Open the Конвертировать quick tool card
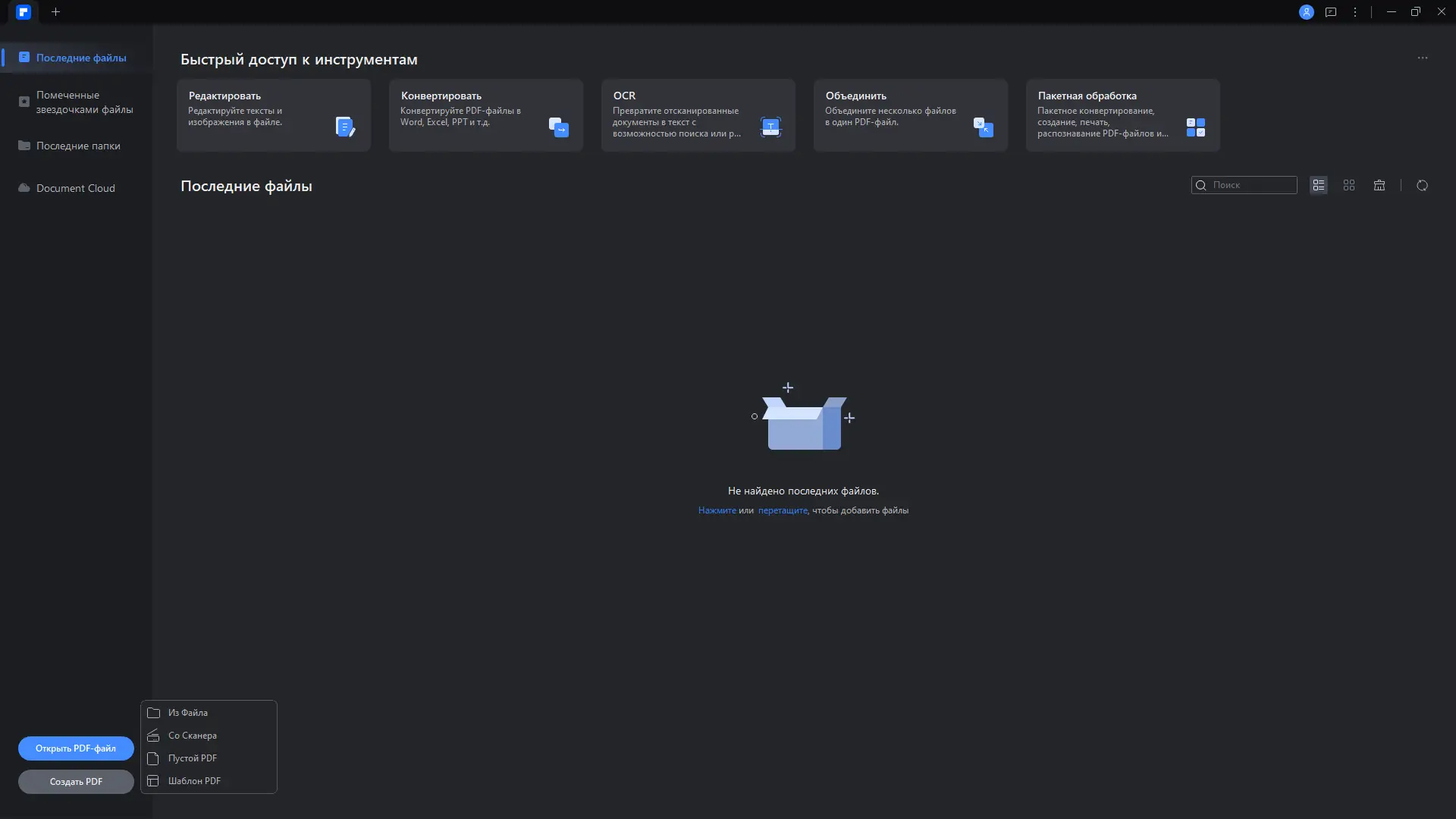The image size is (1456, 819). pyautogui.click(x=485, y=115)
